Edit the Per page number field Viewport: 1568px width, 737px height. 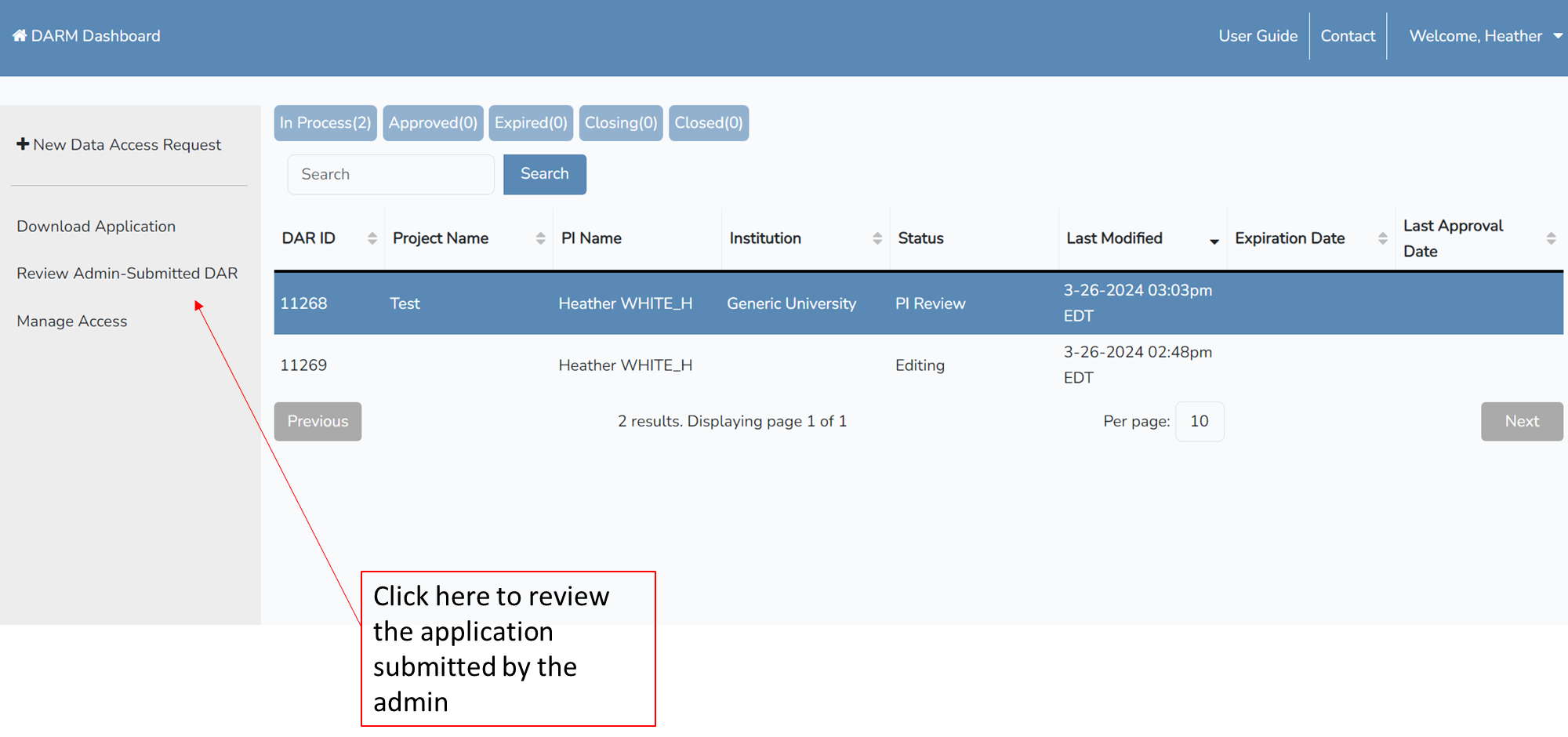click(x=1199, y=422)
